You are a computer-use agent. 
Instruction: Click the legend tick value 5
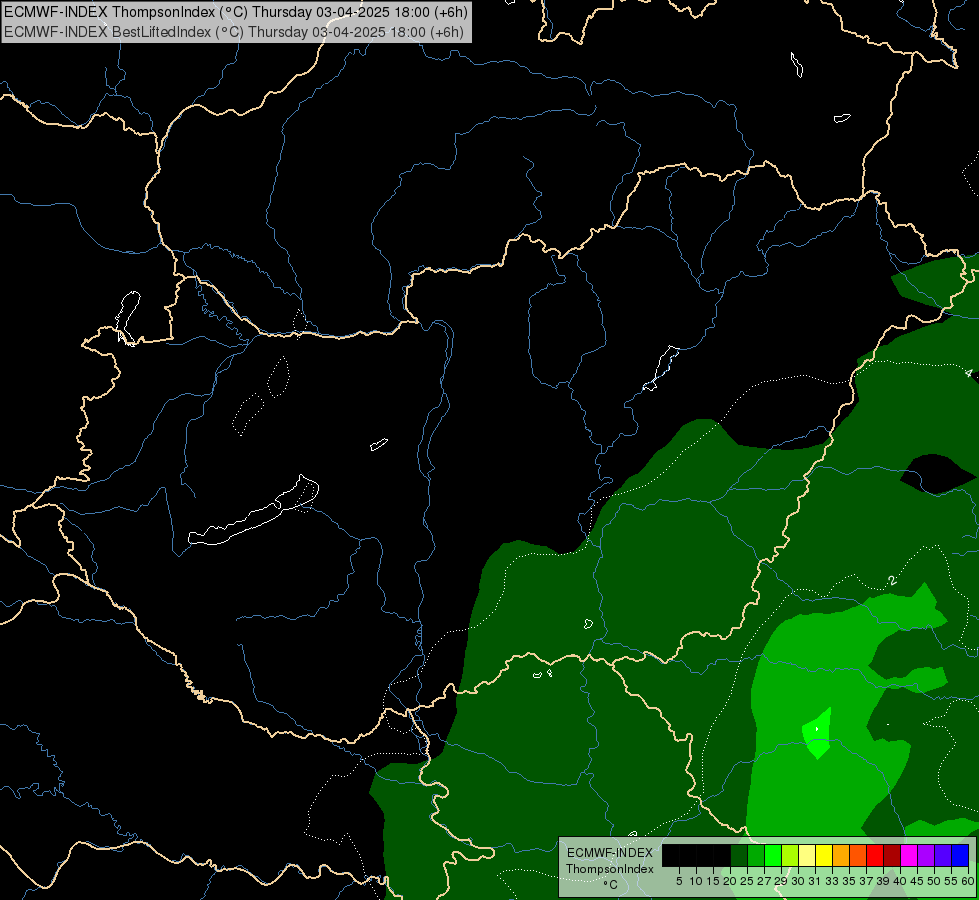point(679,881)
